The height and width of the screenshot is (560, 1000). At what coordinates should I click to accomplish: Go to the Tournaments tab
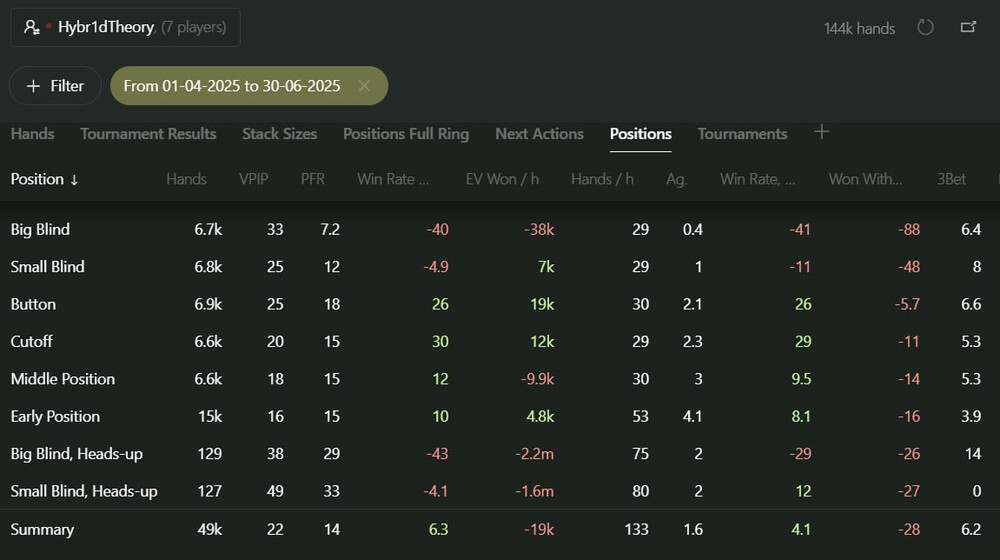pos(742,134)
